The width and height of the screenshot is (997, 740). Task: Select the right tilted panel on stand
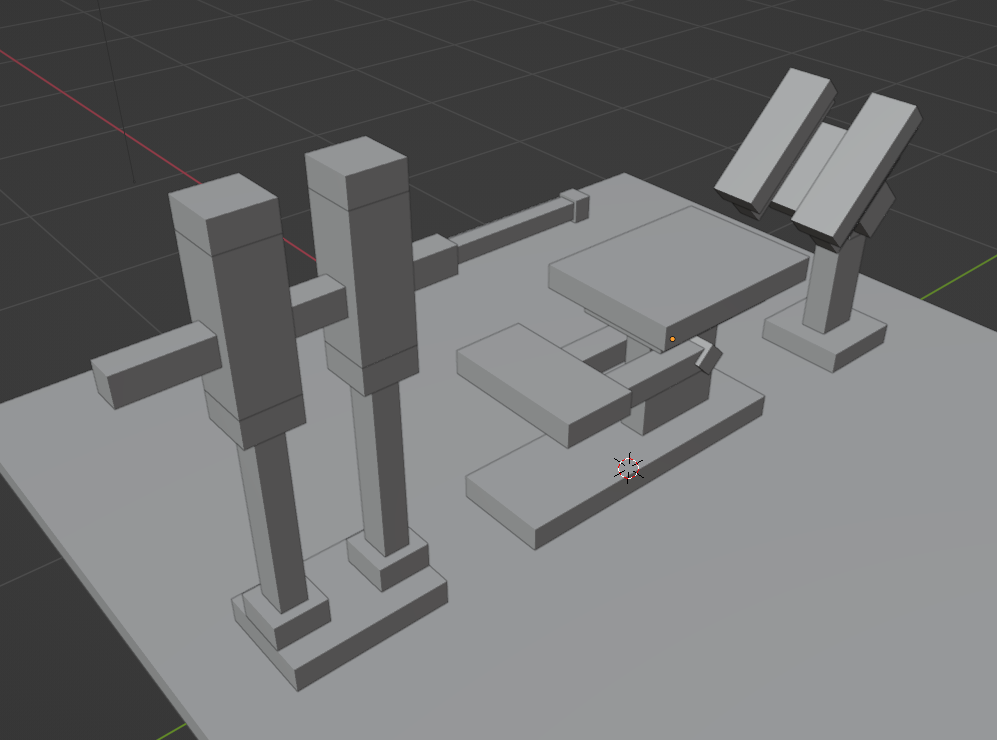point(856,165)
